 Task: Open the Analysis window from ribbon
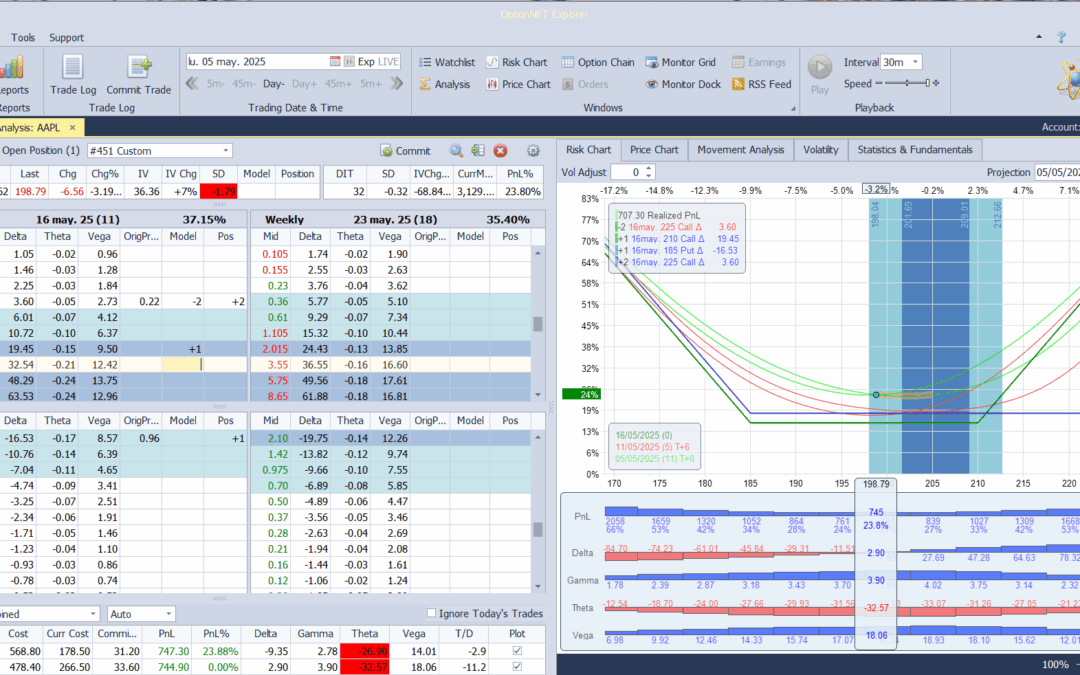pos(444,84)
